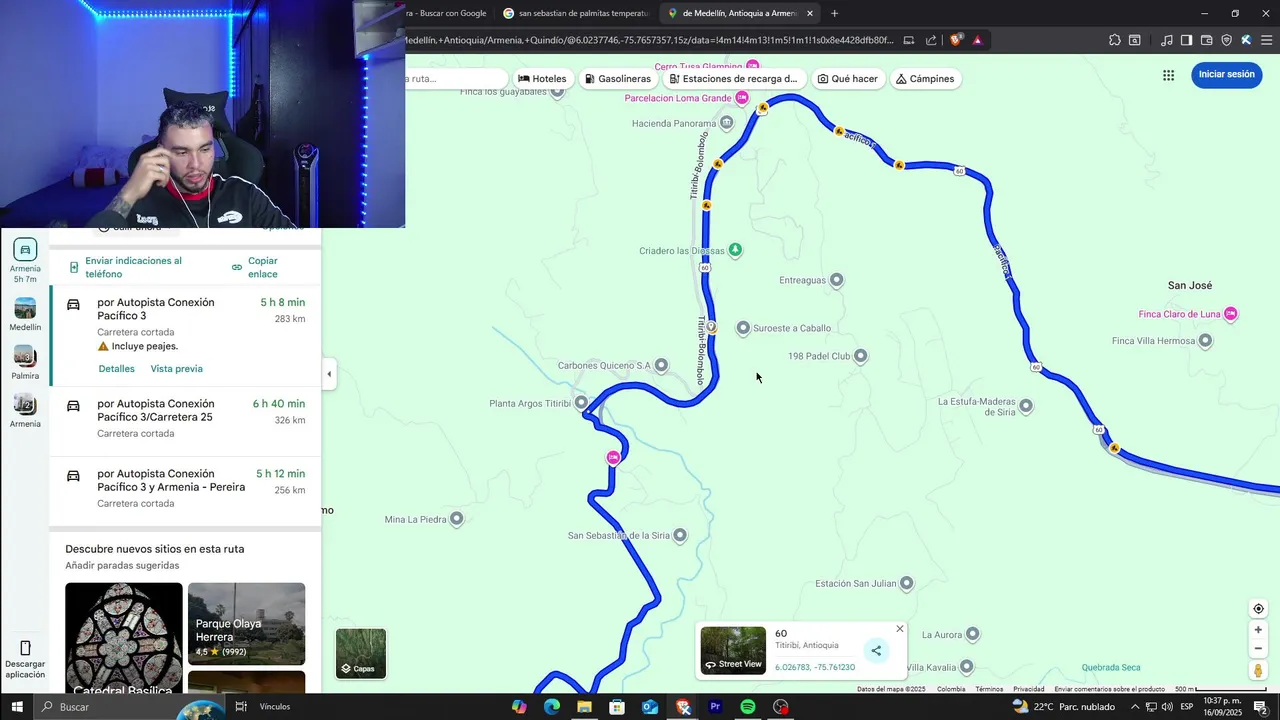Open the browser hamburger main menu
The width and height of the screenshot is (1280, 720).
(x=1266, y=40)
